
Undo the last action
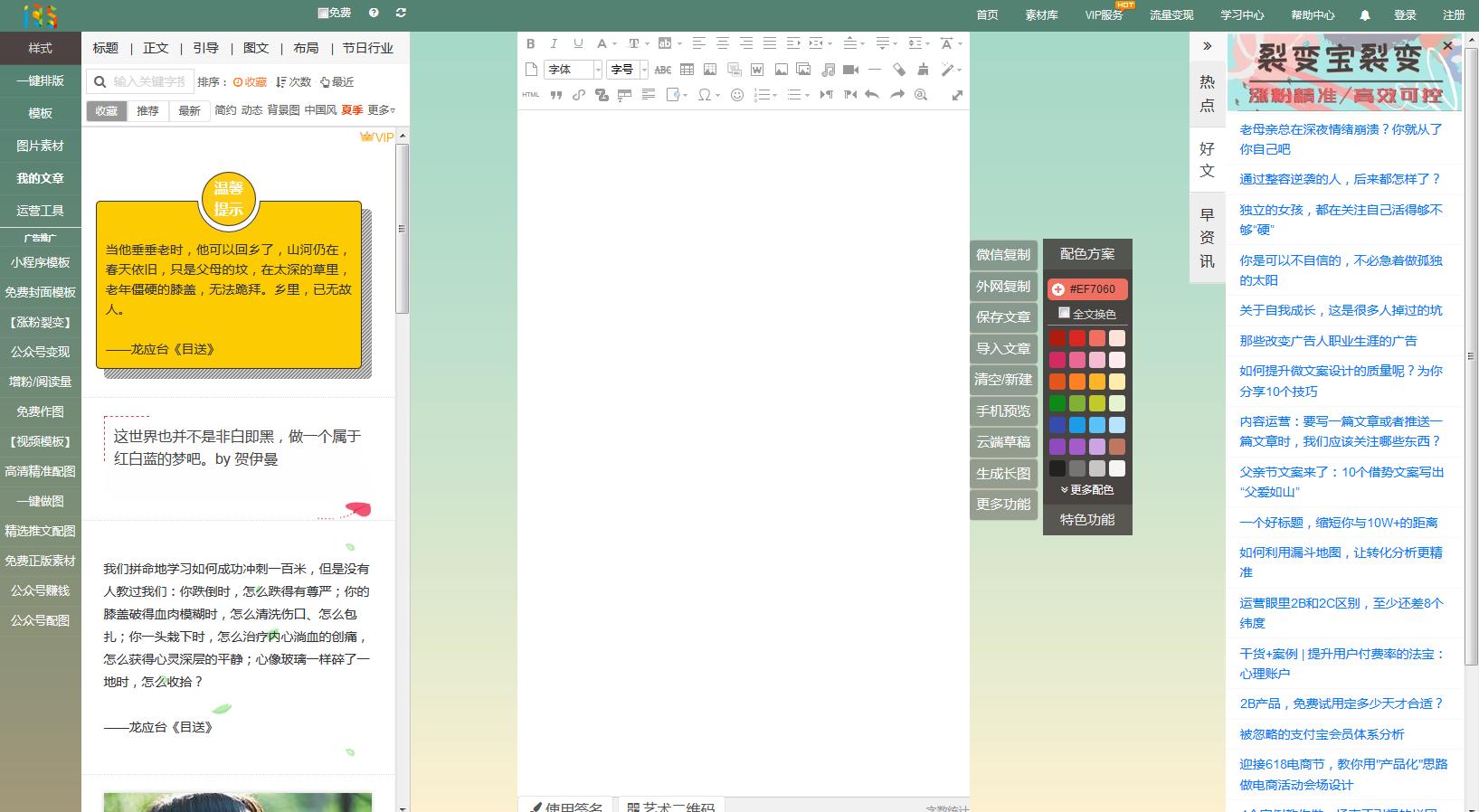coord(872,95)
